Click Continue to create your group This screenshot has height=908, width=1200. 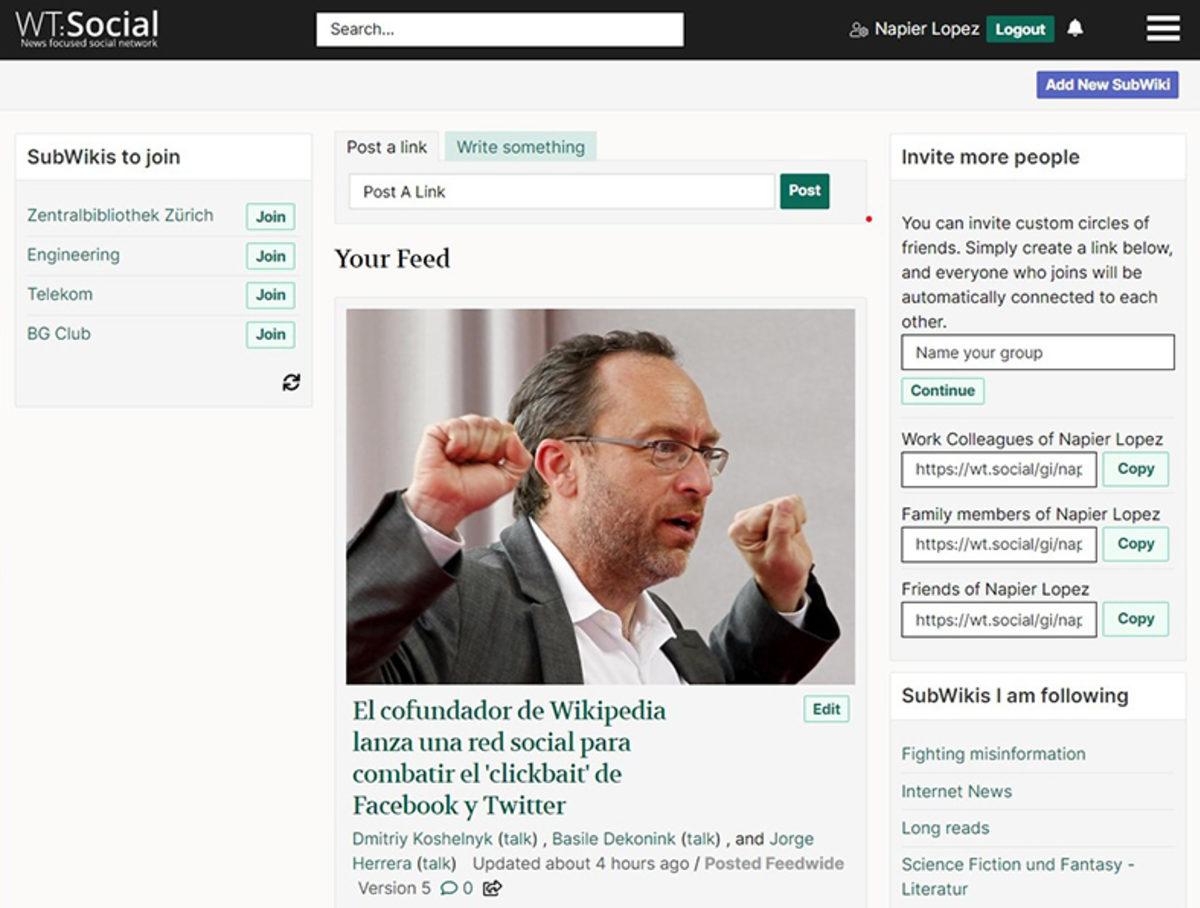pyautogui.click(x=941, y=391)
